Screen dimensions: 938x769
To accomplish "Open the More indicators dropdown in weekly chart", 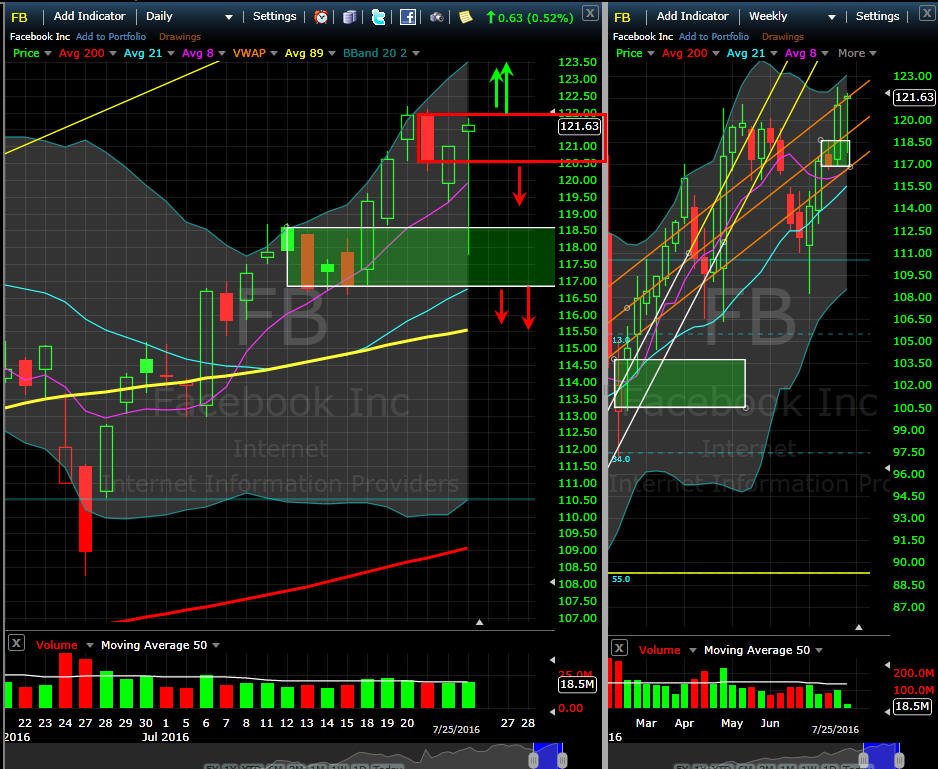I will [857, 53].
